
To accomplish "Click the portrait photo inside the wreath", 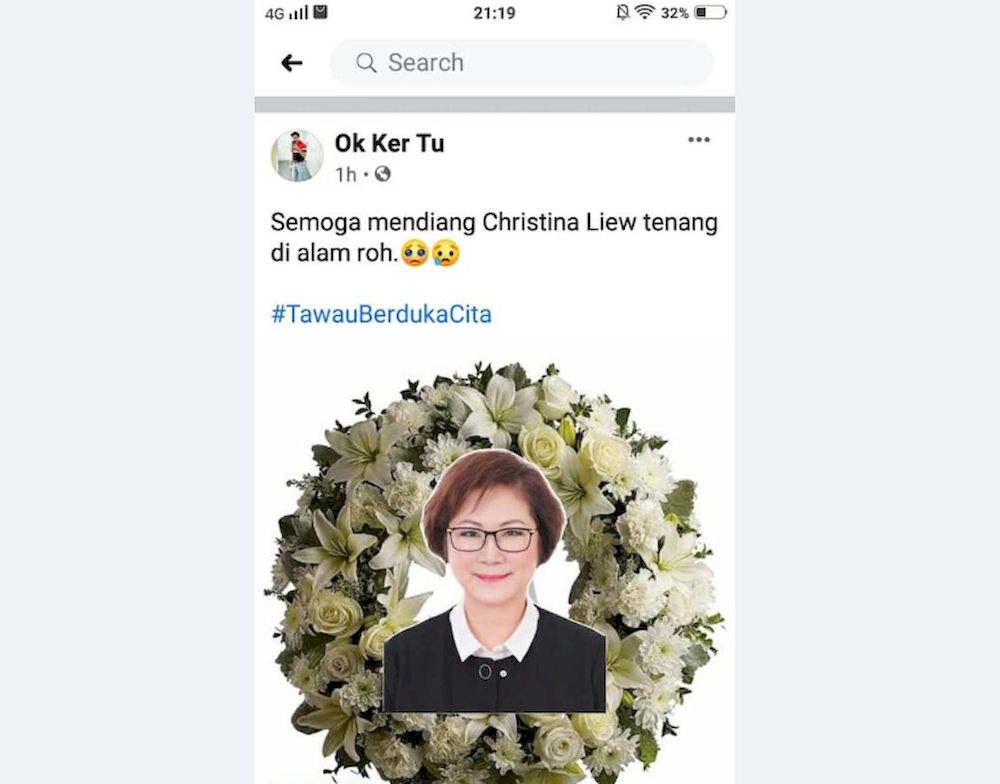I will [494, 581].
